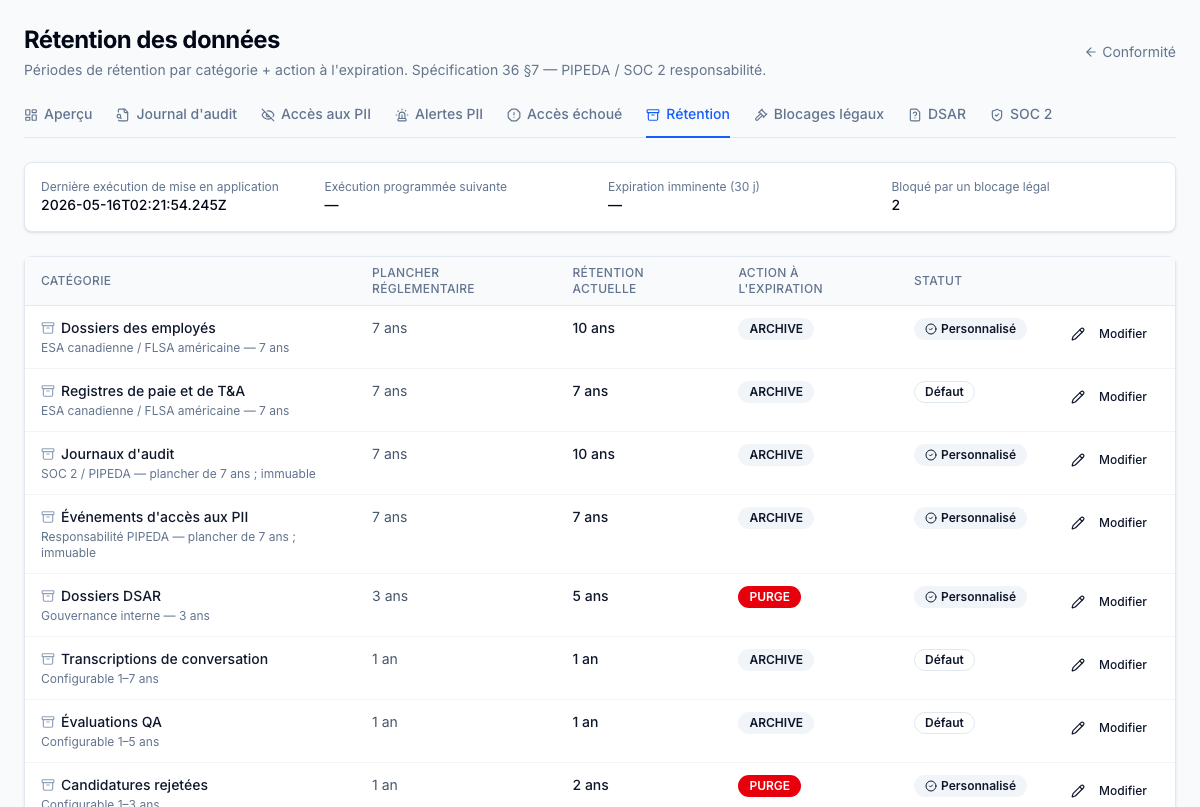
Task: Click pencil icon for Événements d'accès aux PII
Action: click(1078, 523)
